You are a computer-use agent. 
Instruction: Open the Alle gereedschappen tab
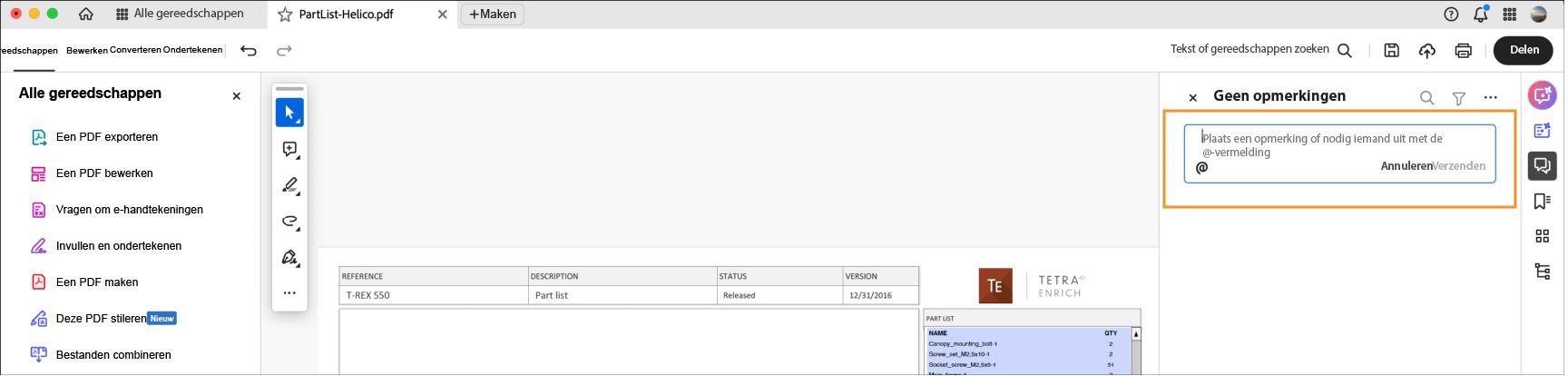tap(180, 14)
